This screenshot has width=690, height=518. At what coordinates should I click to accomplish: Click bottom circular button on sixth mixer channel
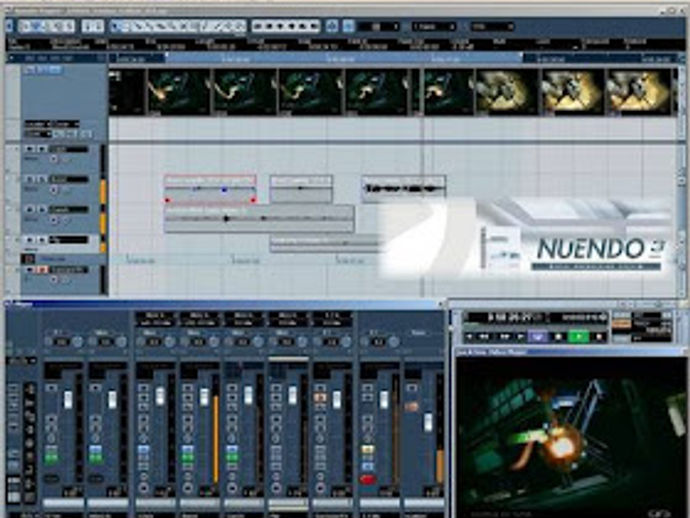click(x=276, y=488)
